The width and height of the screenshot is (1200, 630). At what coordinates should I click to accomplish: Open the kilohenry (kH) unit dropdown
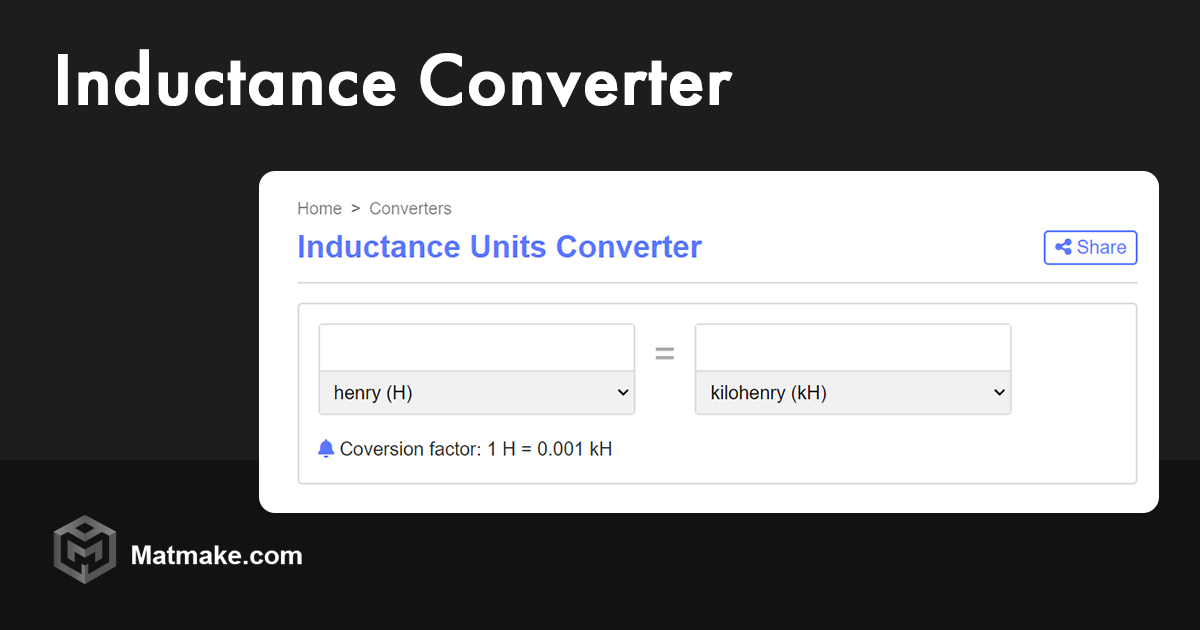[852, 392]
